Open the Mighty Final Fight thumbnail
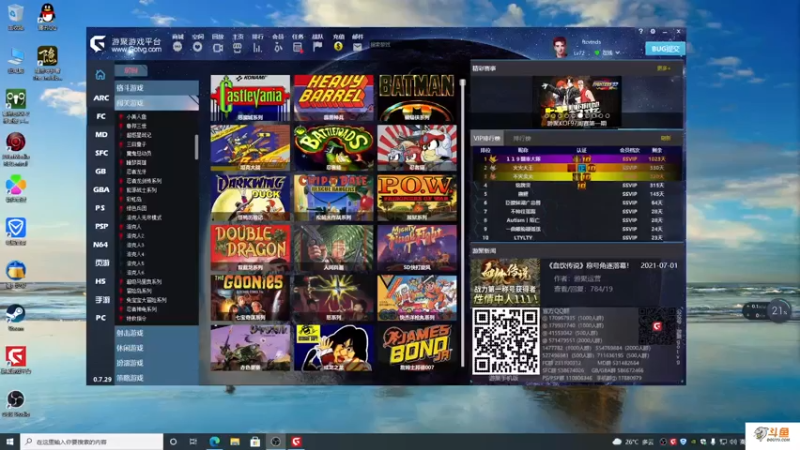The width and height of the screenshot is (800, 450). 417,248
